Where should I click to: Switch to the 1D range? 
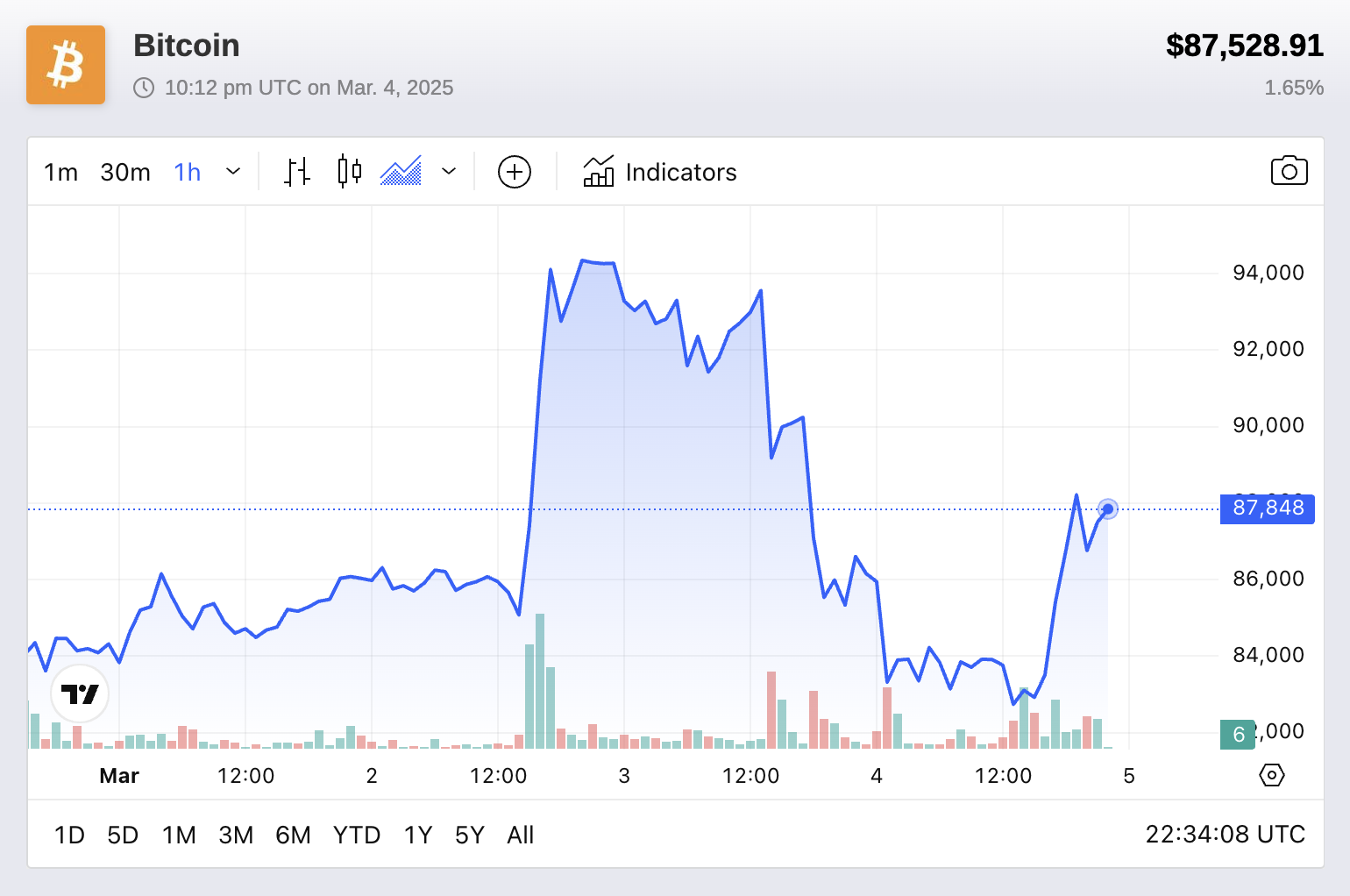(x=69, y=835)
